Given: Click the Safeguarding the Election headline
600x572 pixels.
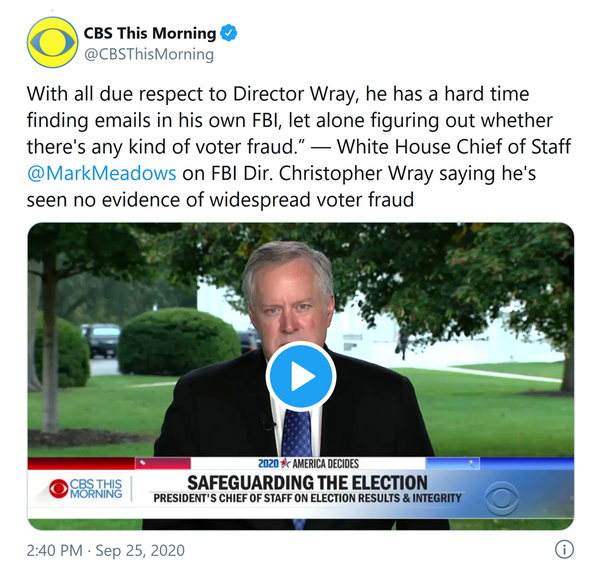Looking at the screenshot, I should click(307, 483).
